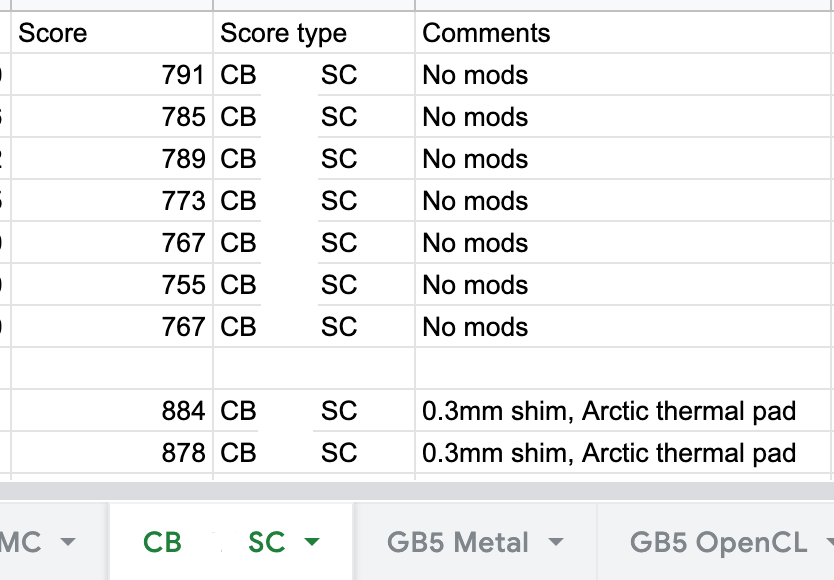This screenshot has height=580, width=834.
Task: Open the MC tab dropdown arrow
Action: [68, 543]
